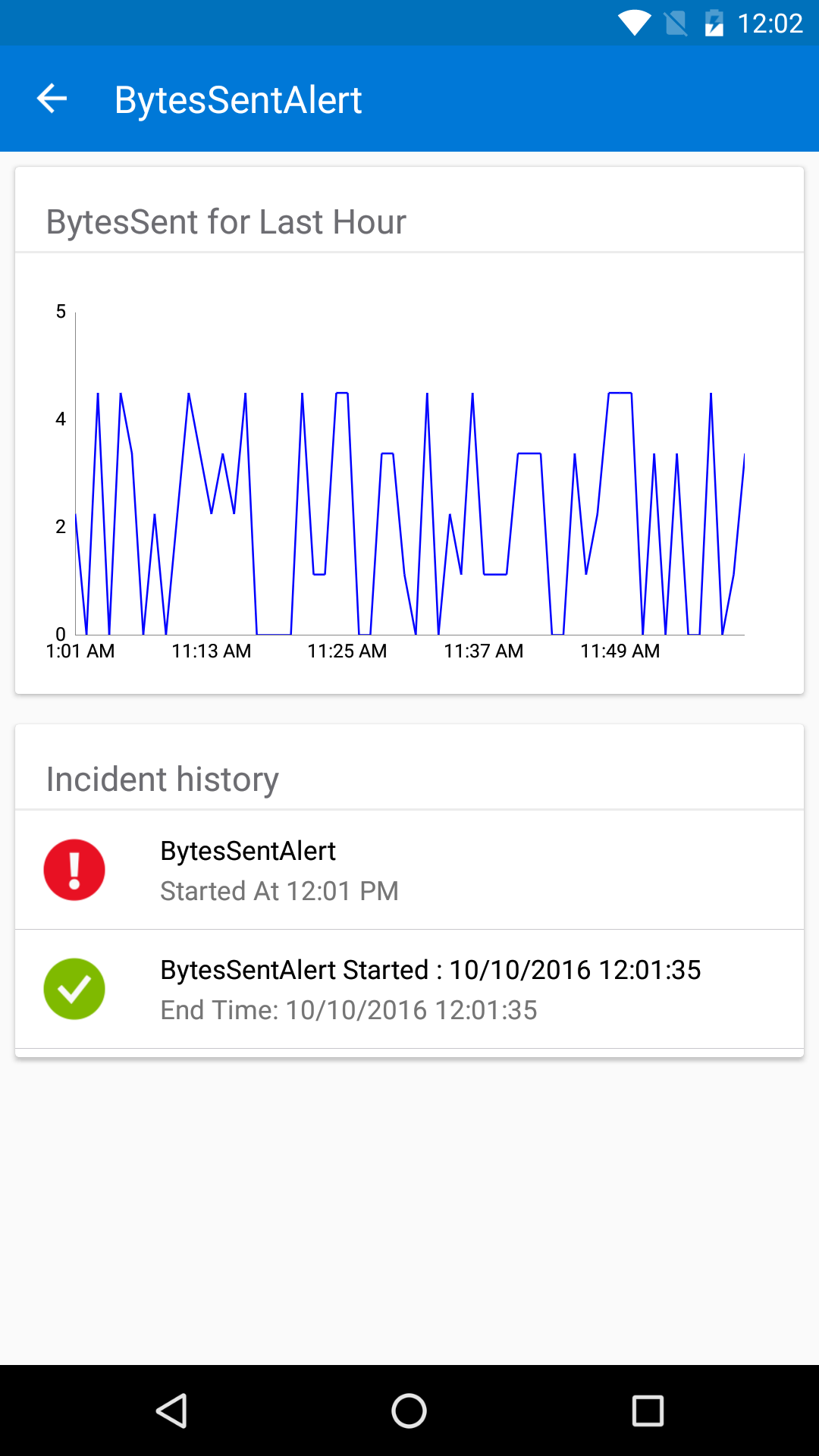Tap the red alert exclamation icon
The height and width of the screenshot is (1456, 819).
tap(74, 870)
